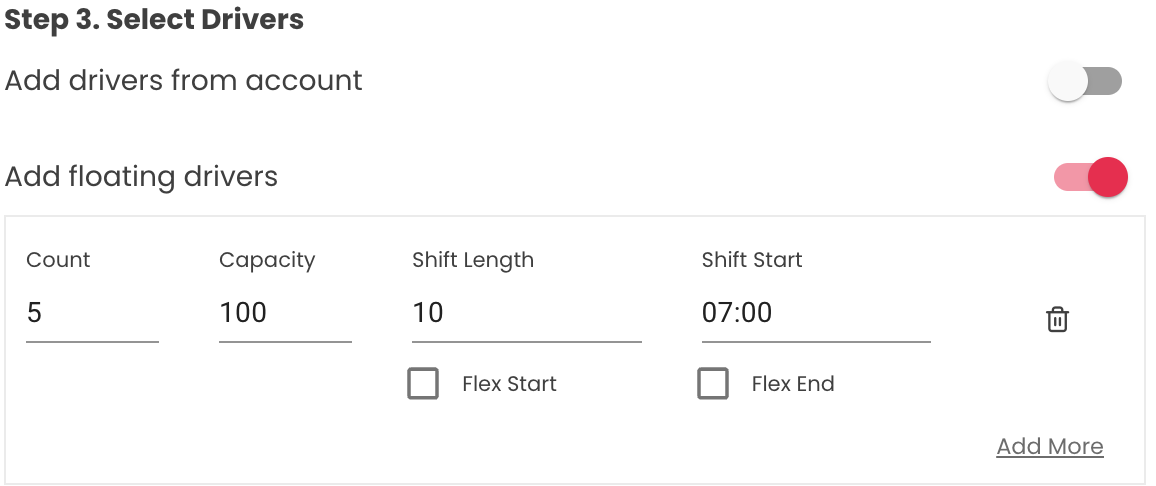The image size is (1156, 486).
Task: Click the Add More link
Action: 1049,447
